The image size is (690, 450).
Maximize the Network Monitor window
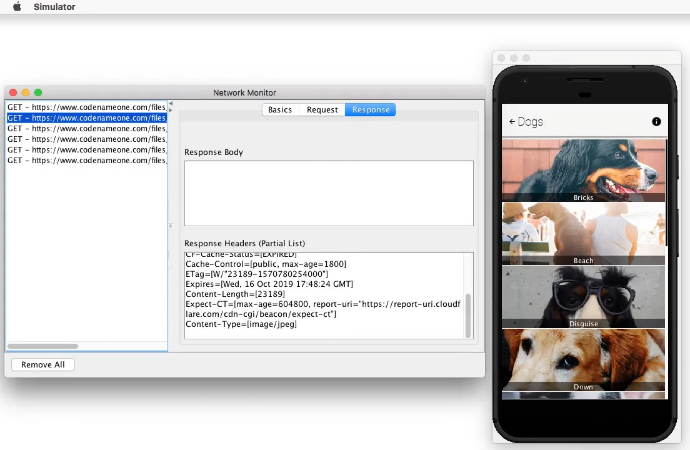[x=38, y=92]
